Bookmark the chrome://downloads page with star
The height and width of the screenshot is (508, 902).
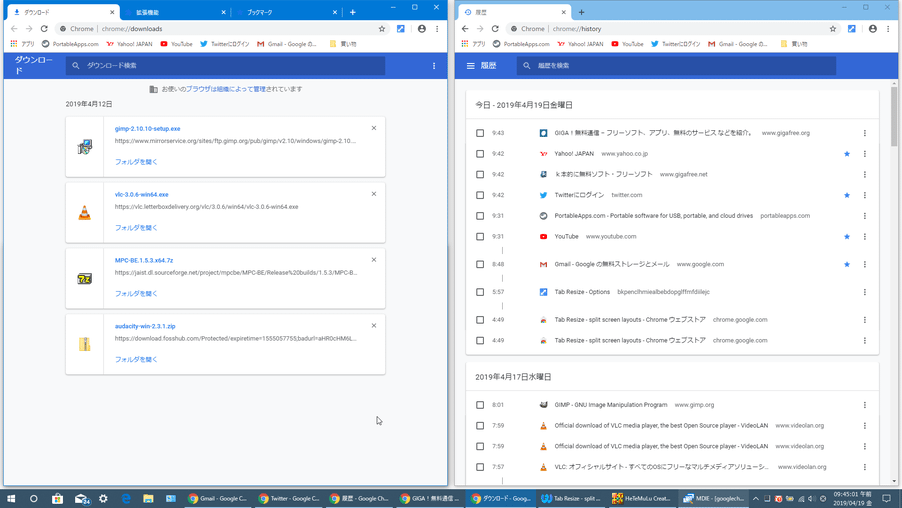381,29
